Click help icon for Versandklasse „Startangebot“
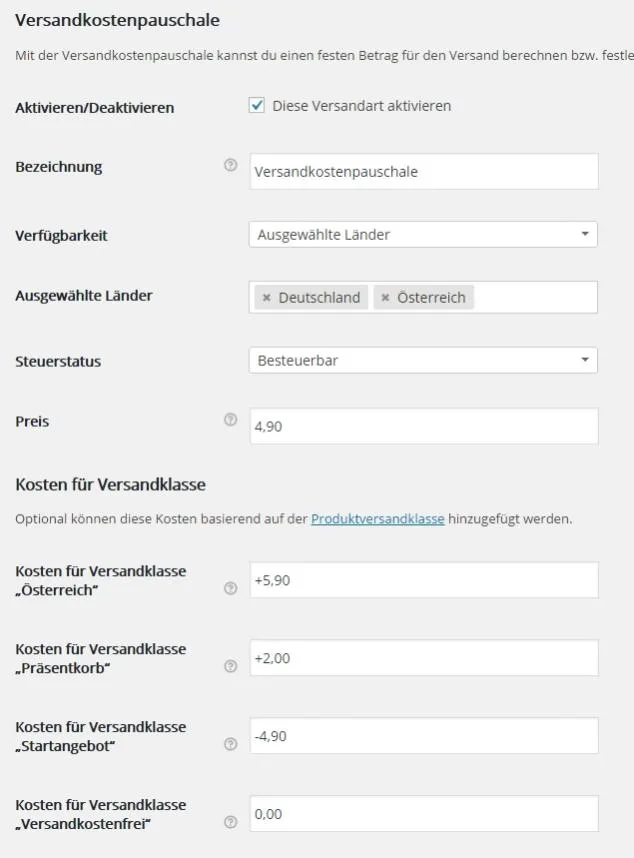 point(231,744)
